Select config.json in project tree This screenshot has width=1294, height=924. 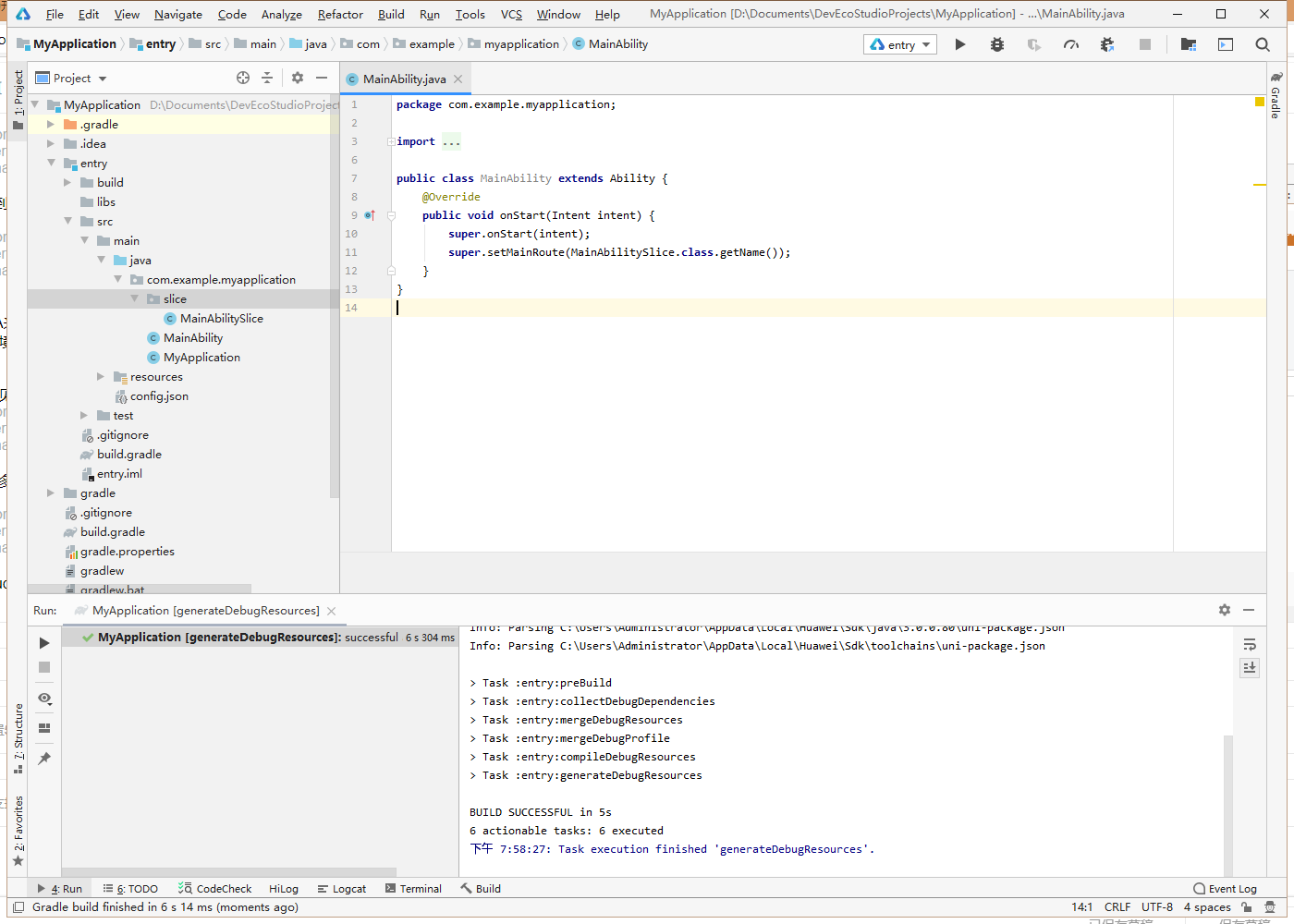[151, 396]
